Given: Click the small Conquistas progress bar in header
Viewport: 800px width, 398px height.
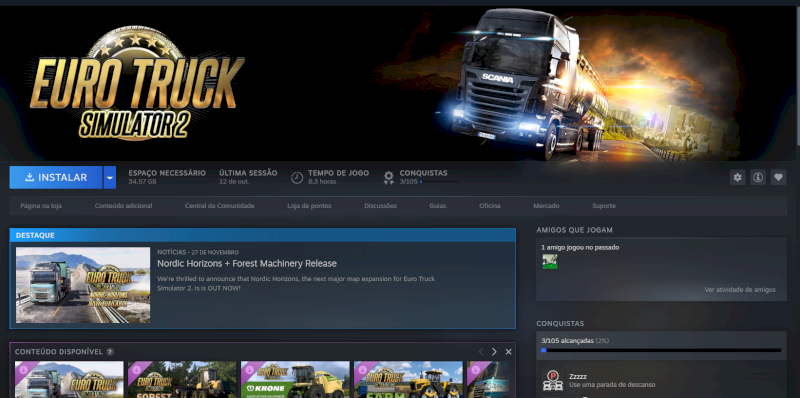Looking at the screenshot, I should (439, 182).
